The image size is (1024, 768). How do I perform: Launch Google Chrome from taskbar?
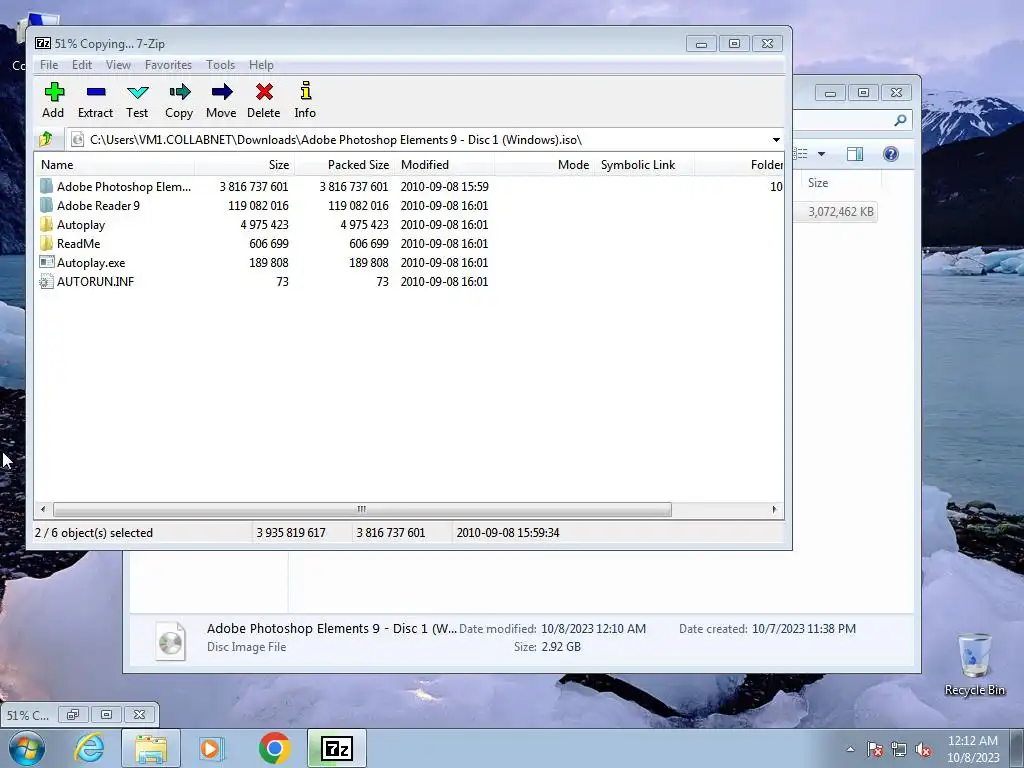click(274, 748)
